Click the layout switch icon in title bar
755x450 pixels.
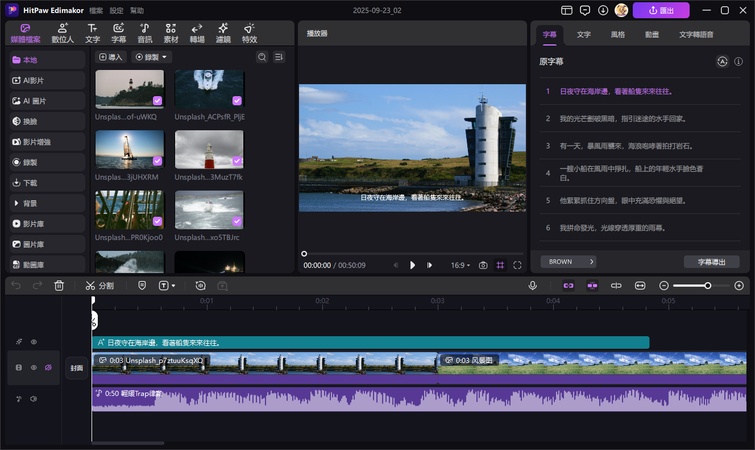tap(567, 10)
